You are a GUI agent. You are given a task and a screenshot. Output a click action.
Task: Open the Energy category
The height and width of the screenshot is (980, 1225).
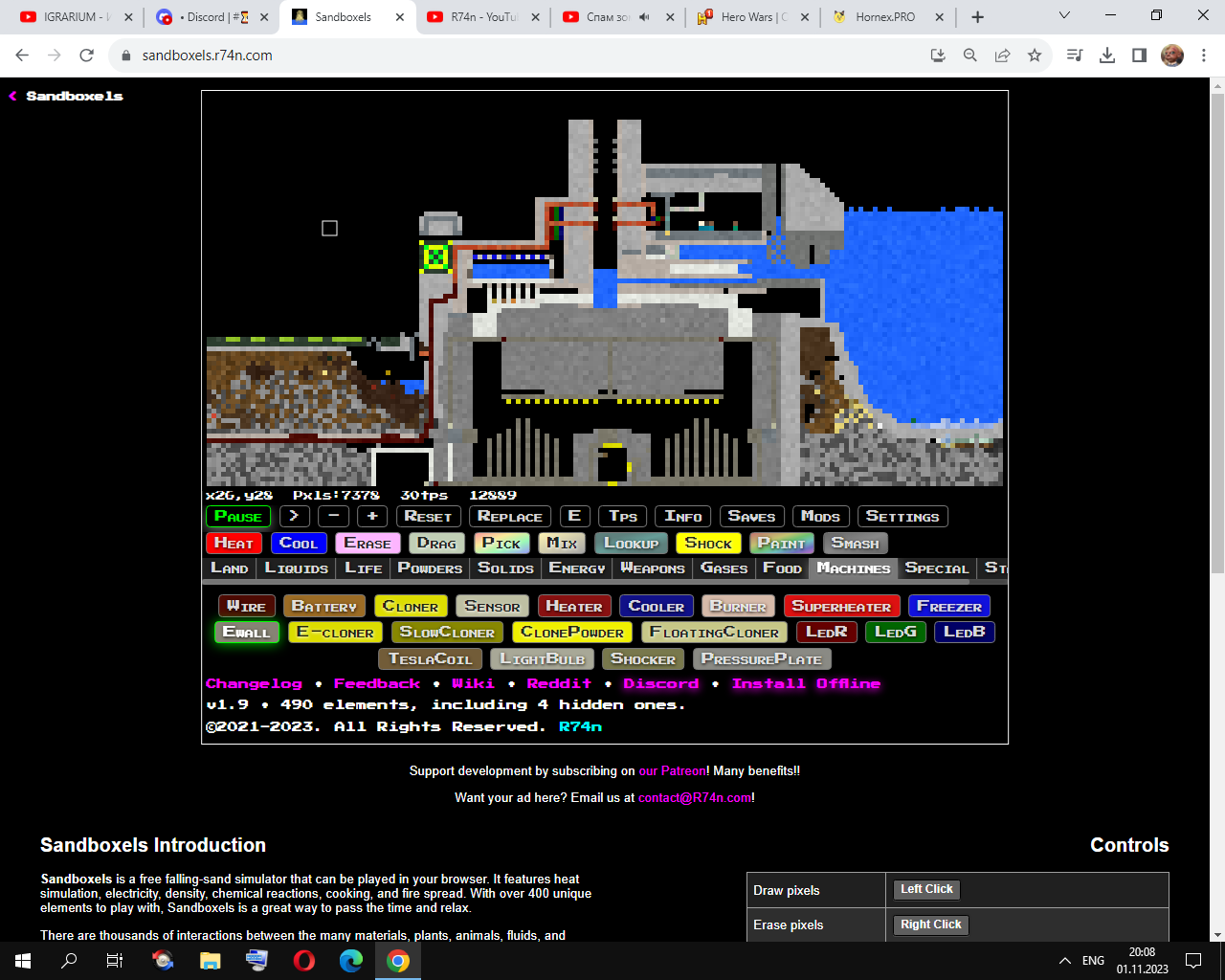(577, 568)
